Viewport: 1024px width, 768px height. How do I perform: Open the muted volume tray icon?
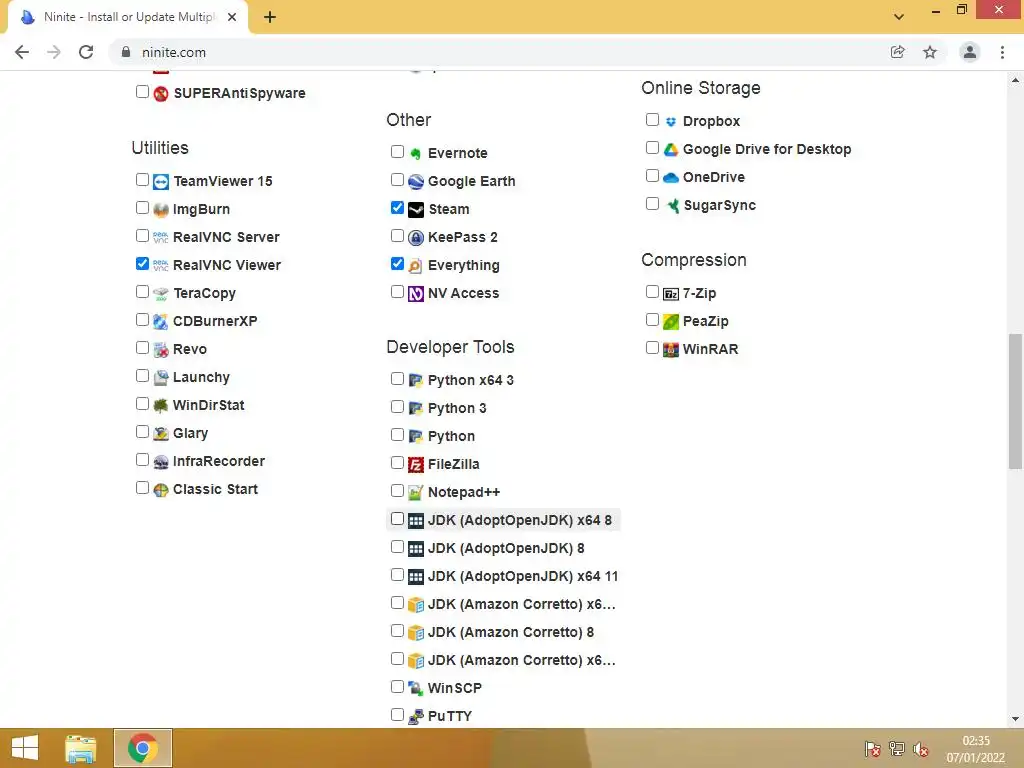pyautogui.click(x=921, y=749)
